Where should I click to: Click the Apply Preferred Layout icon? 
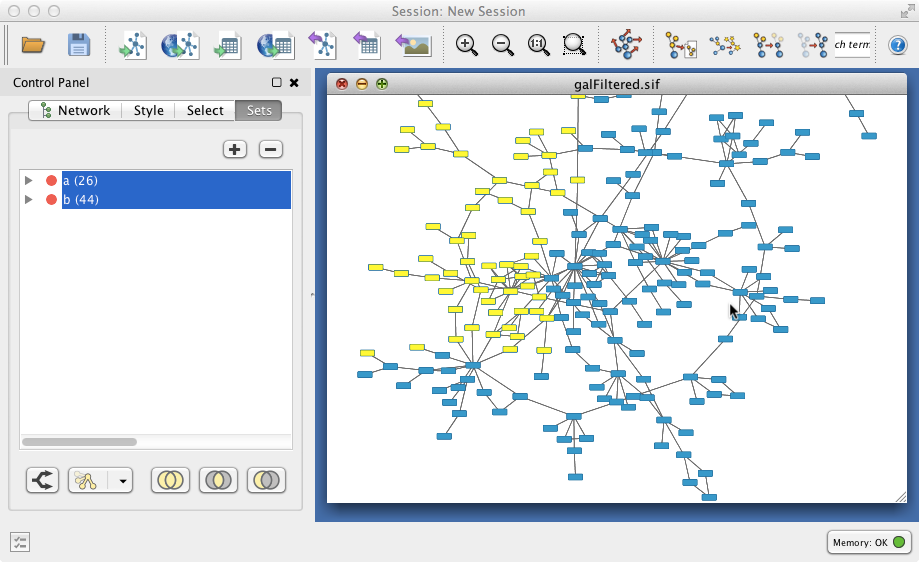(627, 44)
